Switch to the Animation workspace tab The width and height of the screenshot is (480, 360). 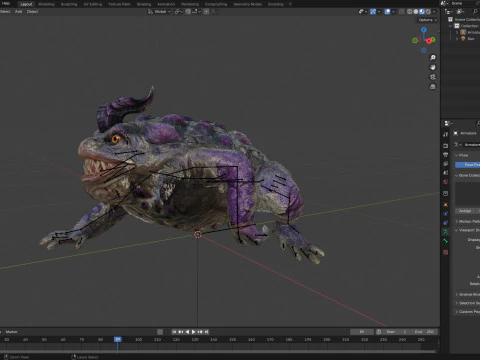(166, 4)
